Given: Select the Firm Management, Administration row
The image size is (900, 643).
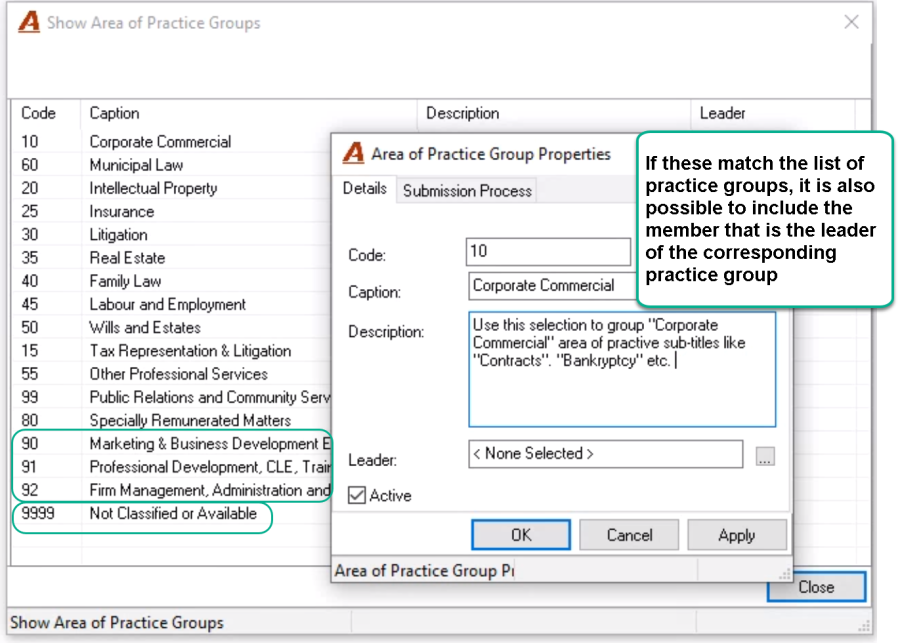Looking at the screenshot, I should point(171,490).
